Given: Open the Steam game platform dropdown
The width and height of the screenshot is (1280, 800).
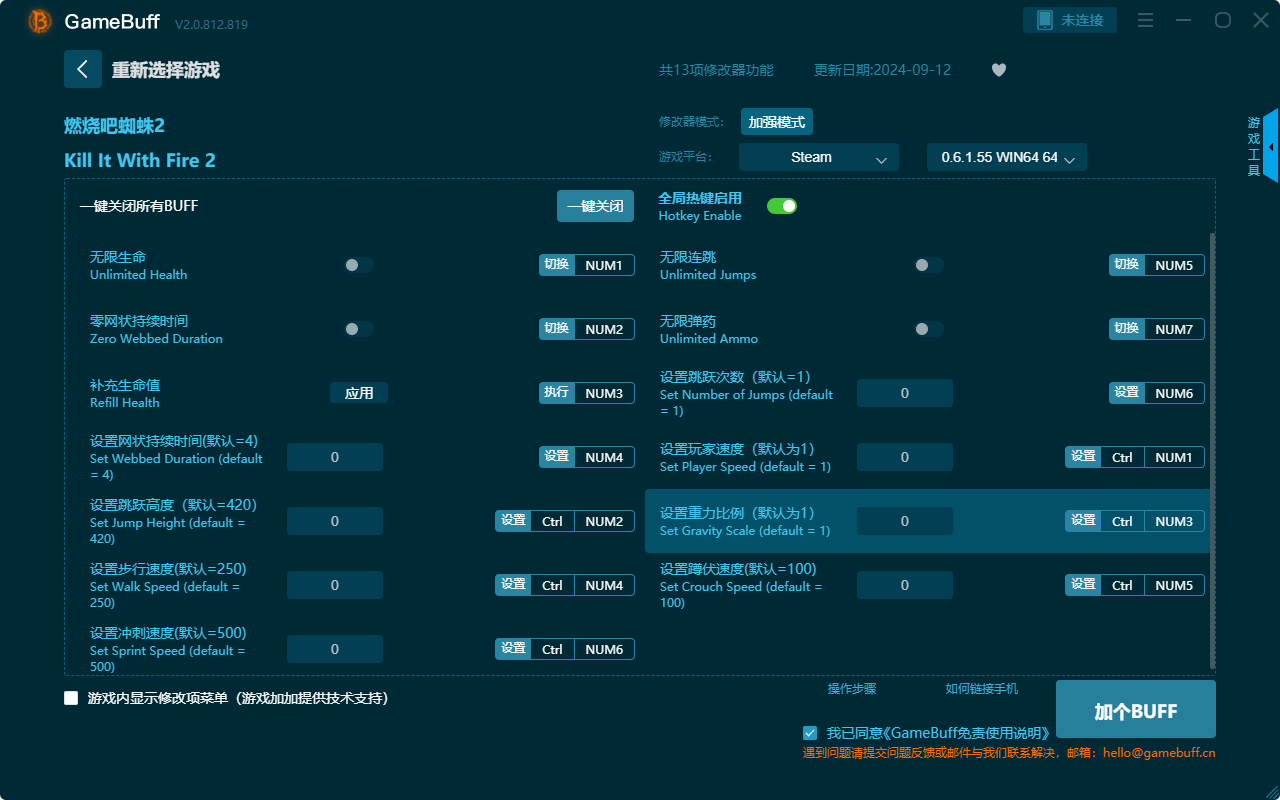Looking at the screenshot, I should click(818, 157).
